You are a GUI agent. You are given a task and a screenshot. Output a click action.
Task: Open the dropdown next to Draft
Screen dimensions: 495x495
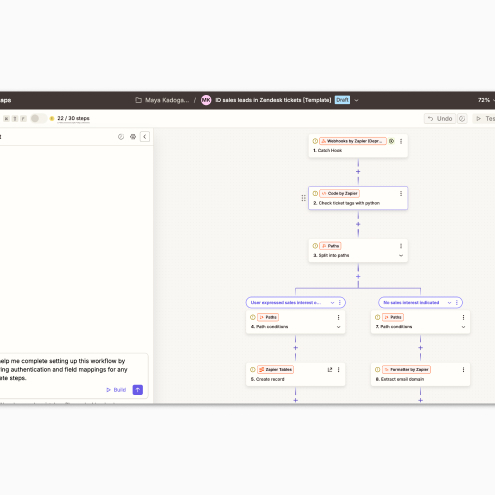point(356,100)
